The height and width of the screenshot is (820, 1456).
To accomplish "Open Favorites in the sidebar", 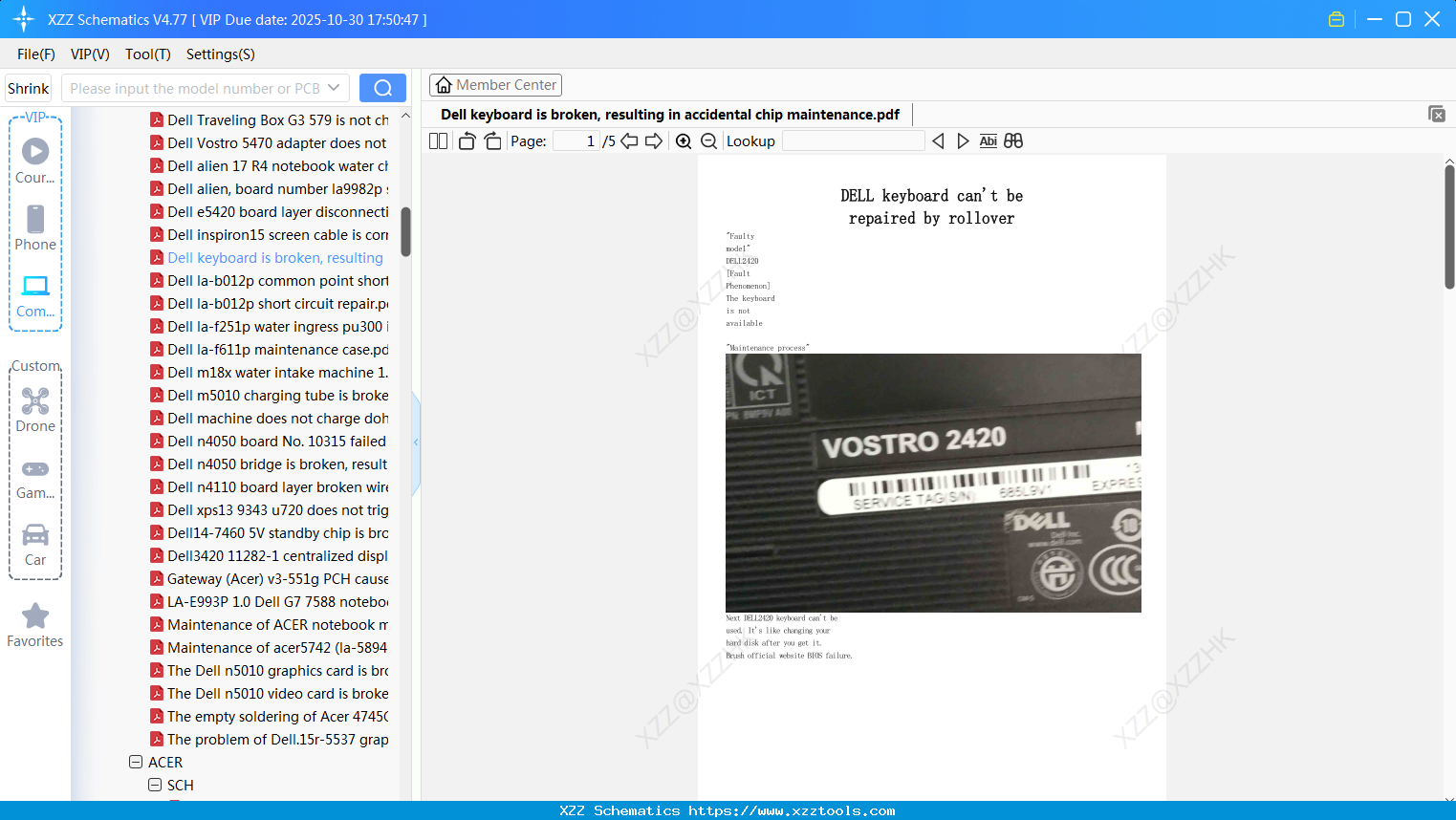I will point(35,625).
